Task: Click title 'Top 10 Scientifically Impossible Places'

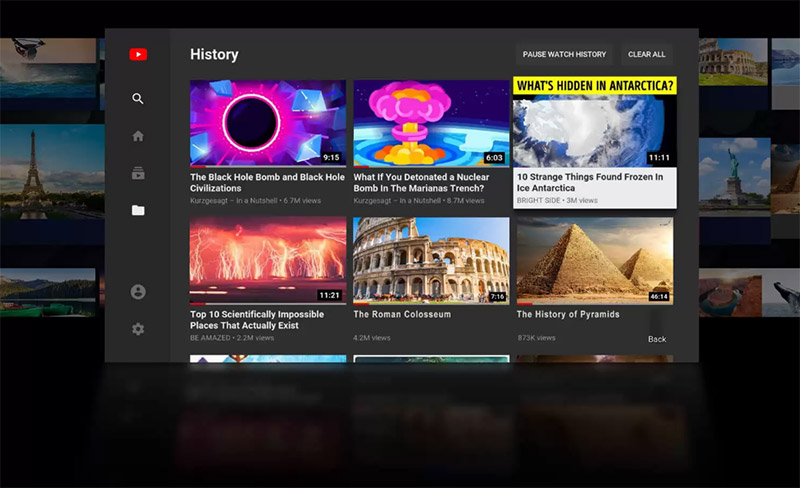Action: [x=257, y=320]
